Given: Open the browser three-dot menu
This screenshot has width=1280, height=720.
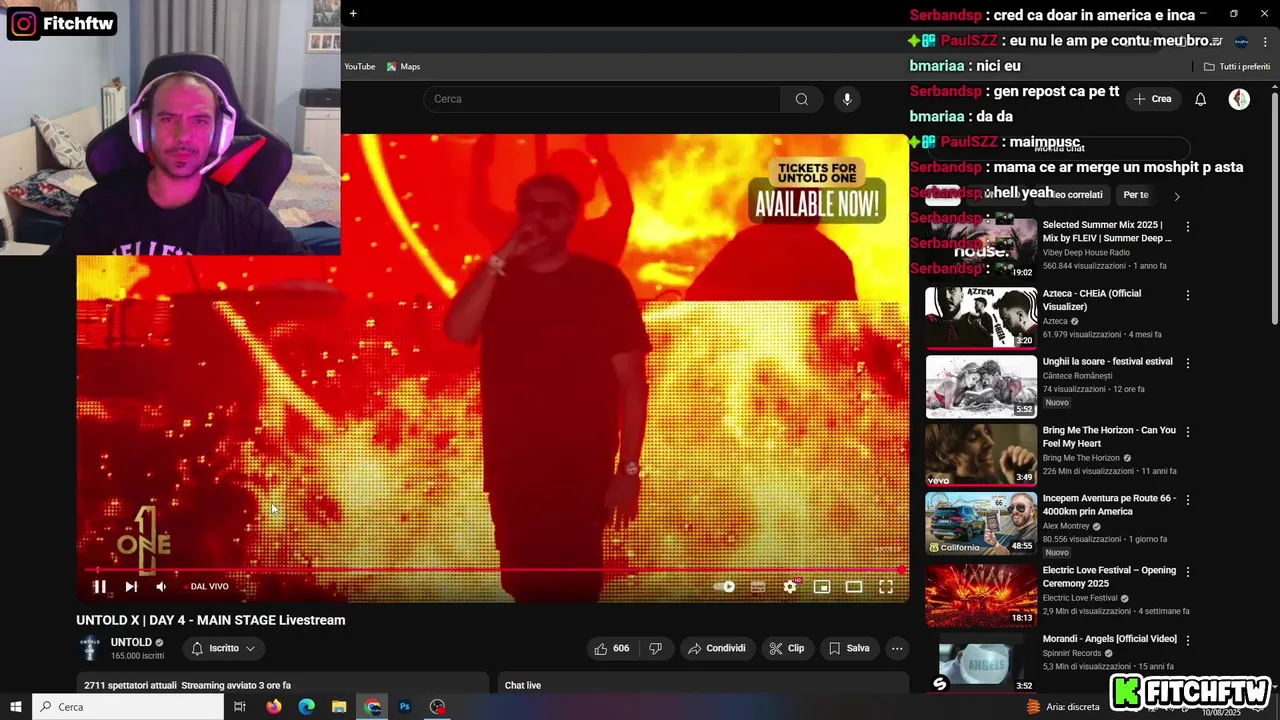Looking at the screenshot, I should [1264, 42].
